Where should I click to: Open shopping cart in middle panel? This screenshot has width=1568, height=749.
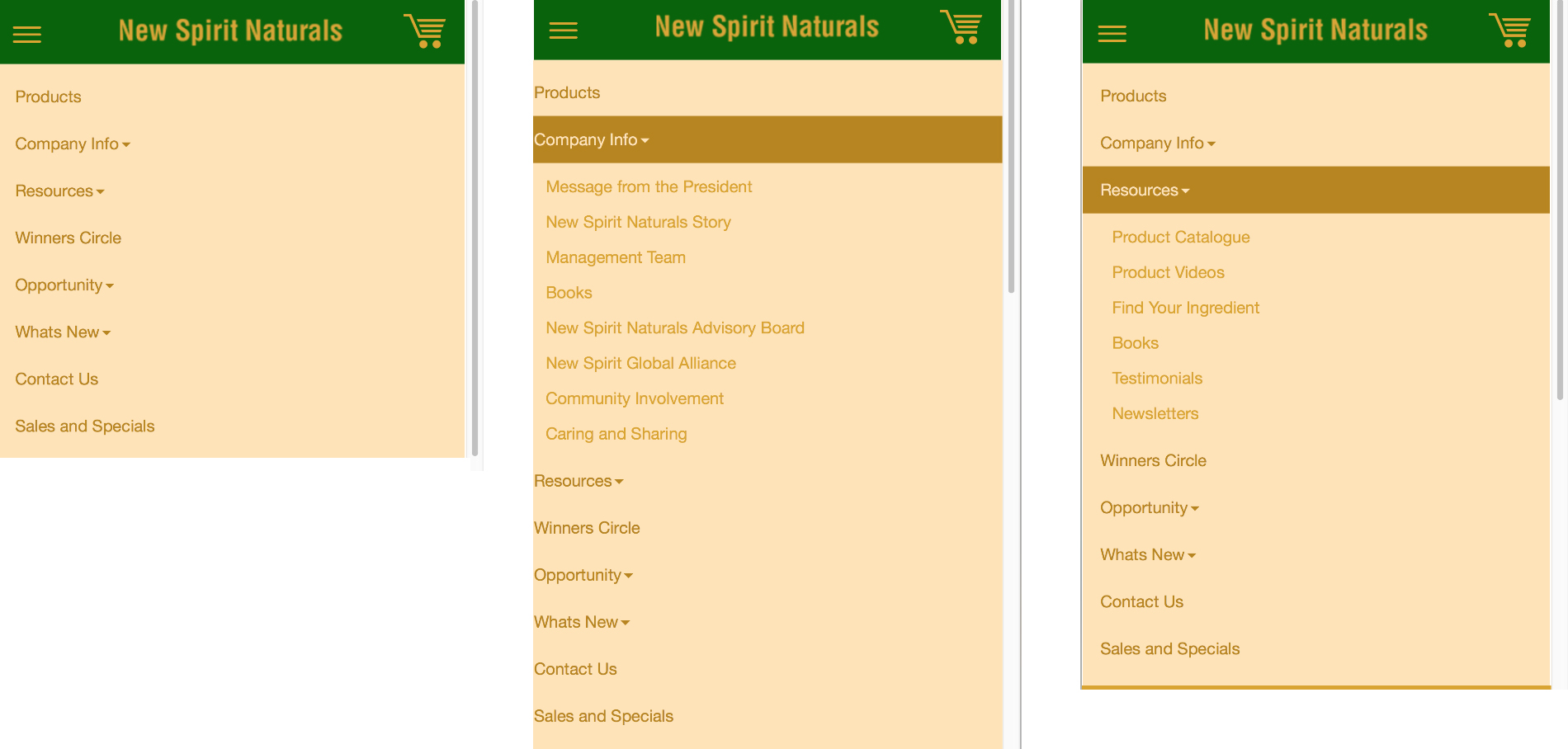click(x=961, y=27)
